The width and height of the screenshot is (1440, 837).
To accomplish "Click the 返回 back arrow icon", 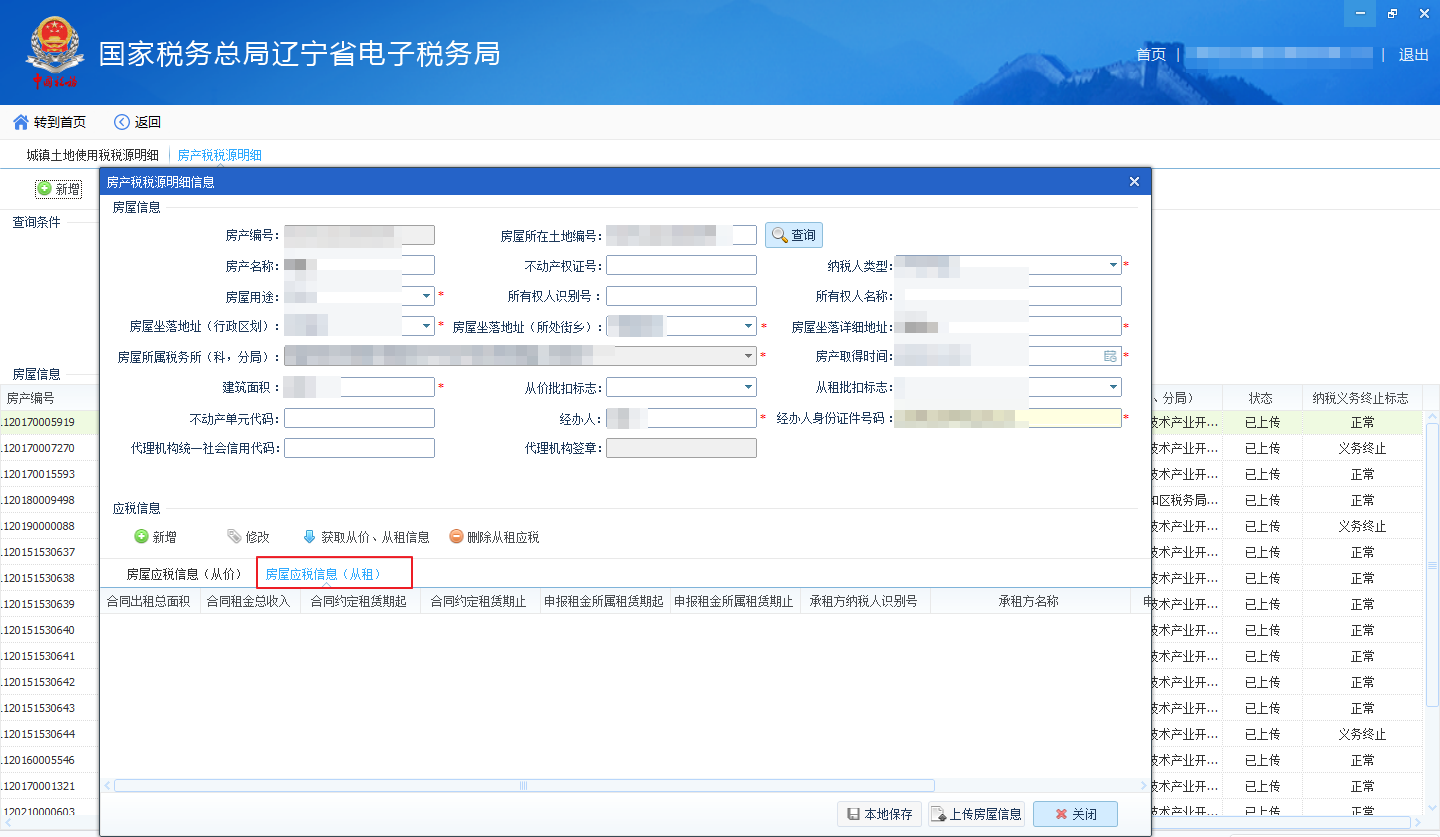I will [122, 122].
